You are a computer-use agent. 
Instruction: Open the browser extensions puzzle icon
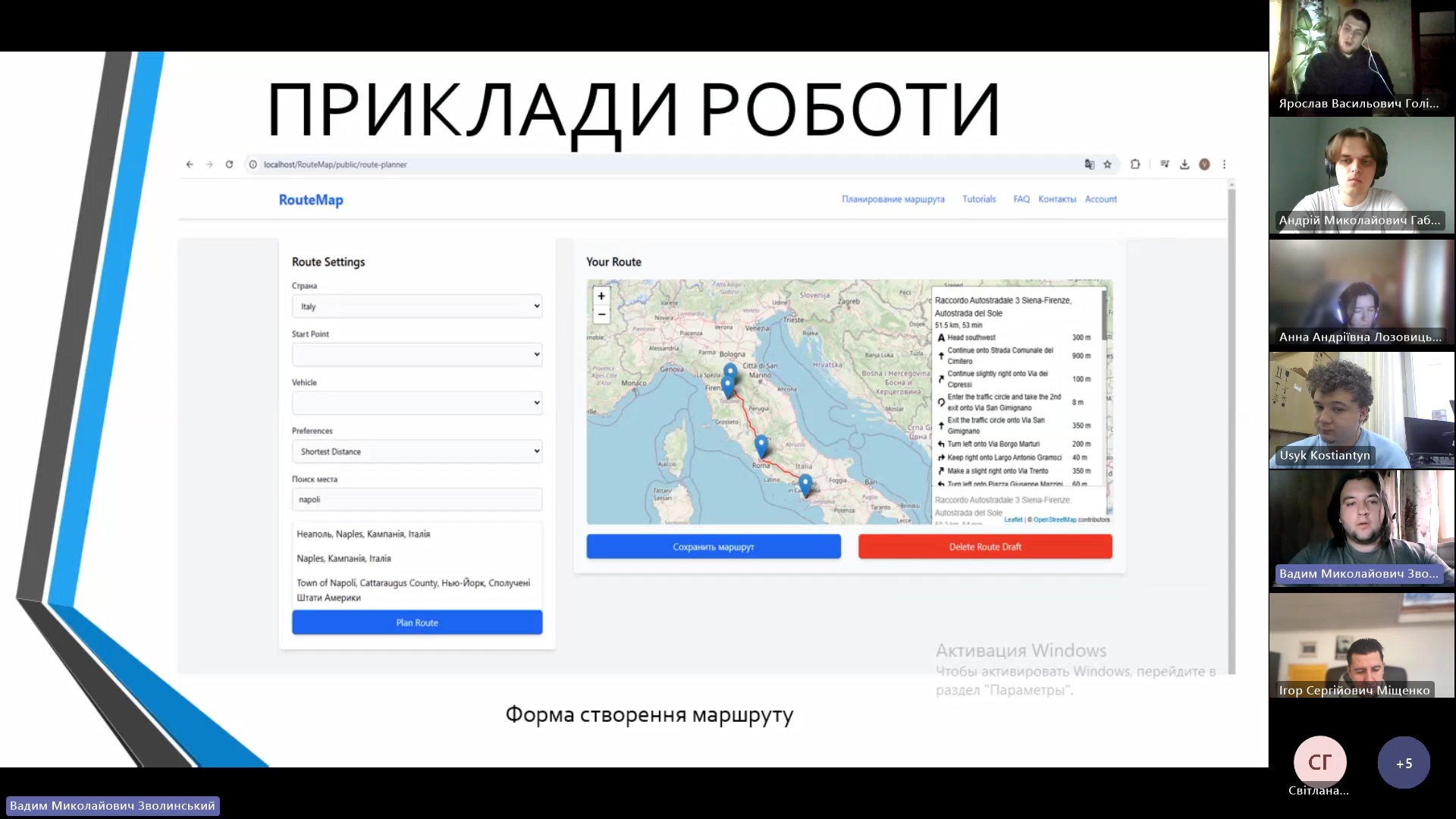[1135, 165]
